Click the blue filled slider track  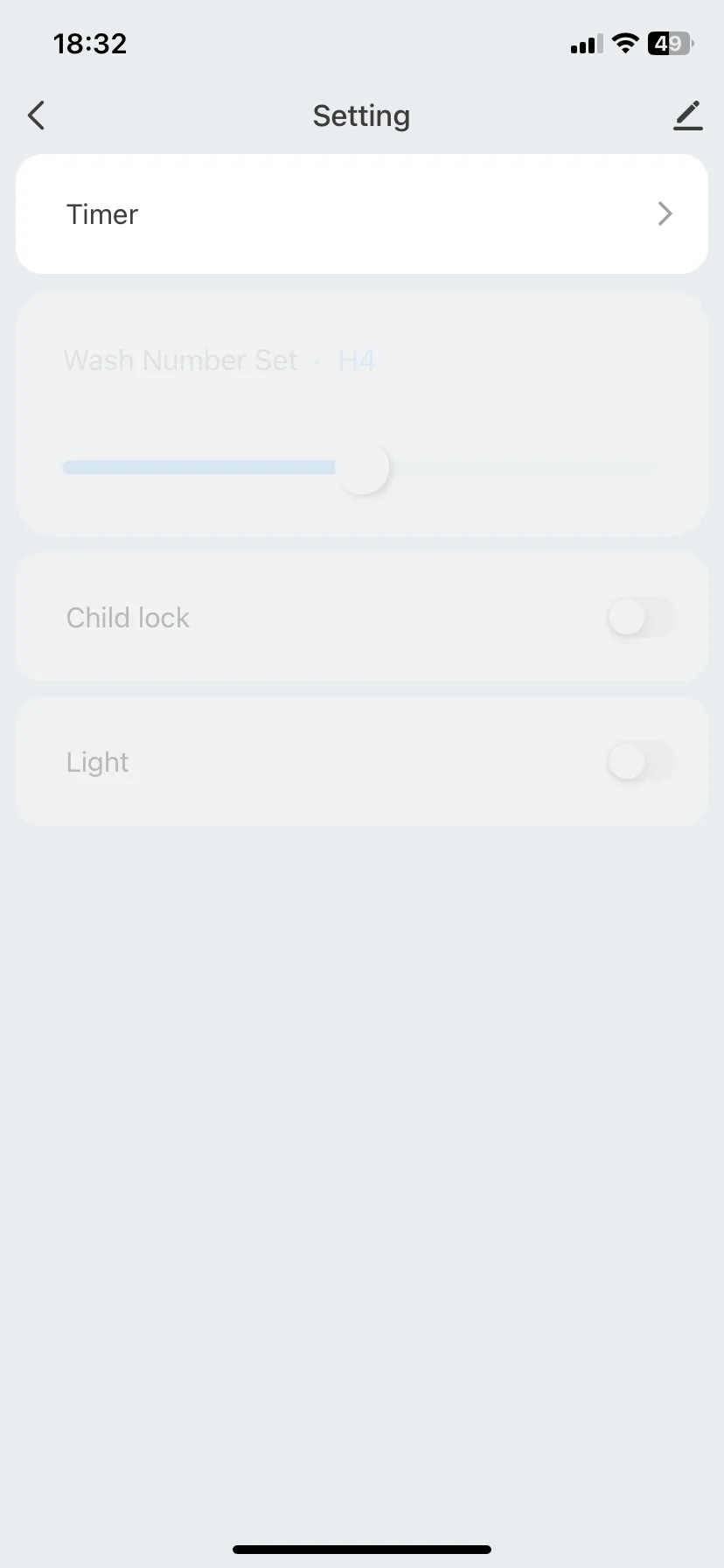[x=199, y=468]
